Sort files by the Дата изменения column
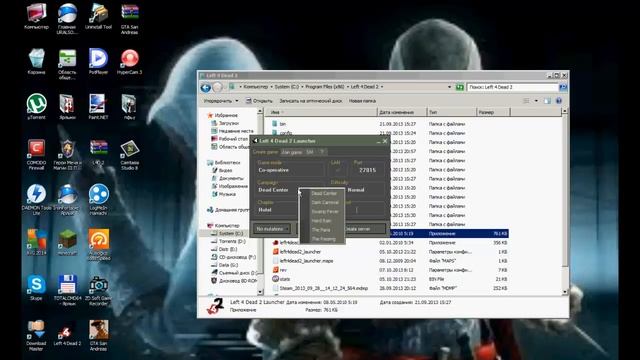The image size is (640, 360). [x=402, y=112]
